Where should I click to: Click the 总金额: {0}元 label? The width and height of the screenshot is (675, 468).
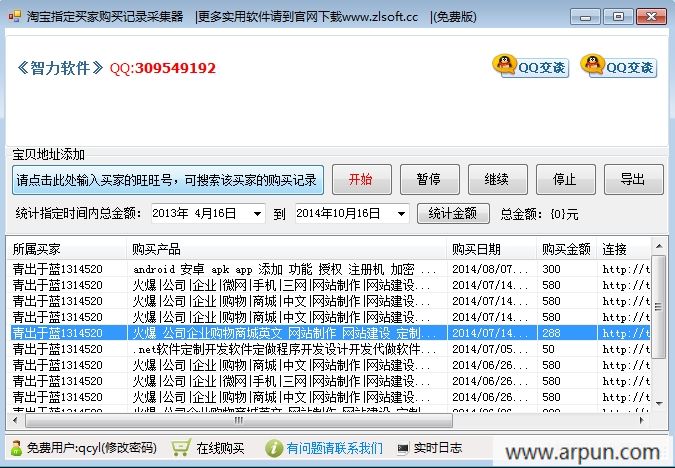click(539, 214)
